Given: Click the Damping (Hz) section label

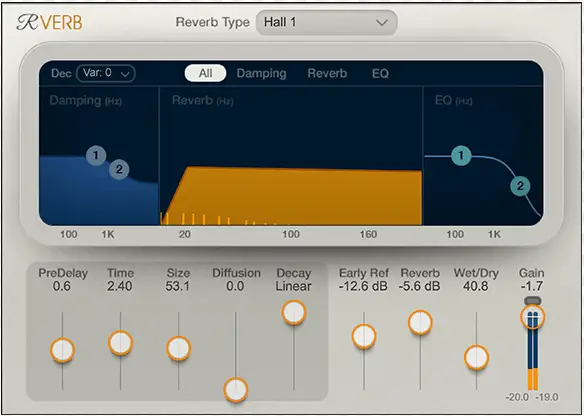Looking at the screenshot, I should pyautogui.click(x=86, y=101).
